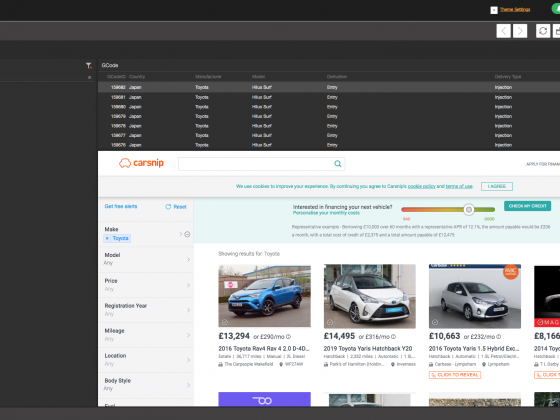The image size is (560, 420).
Task: Click the Lympsham location pin
Action: [x=484, y=364]
